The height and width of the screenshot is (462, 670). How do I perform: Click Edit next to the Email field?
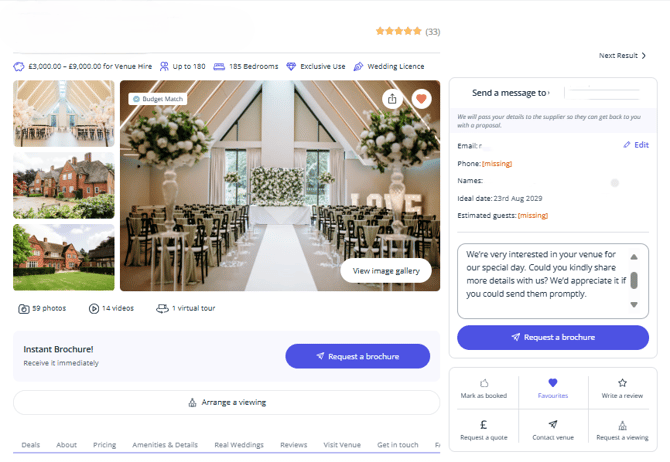pyautogui.click(x=635, y=145)
